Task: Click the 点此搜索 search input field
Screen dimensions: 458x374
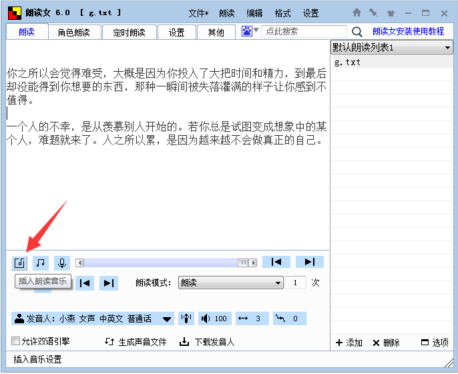Action: tap(304, 32)
